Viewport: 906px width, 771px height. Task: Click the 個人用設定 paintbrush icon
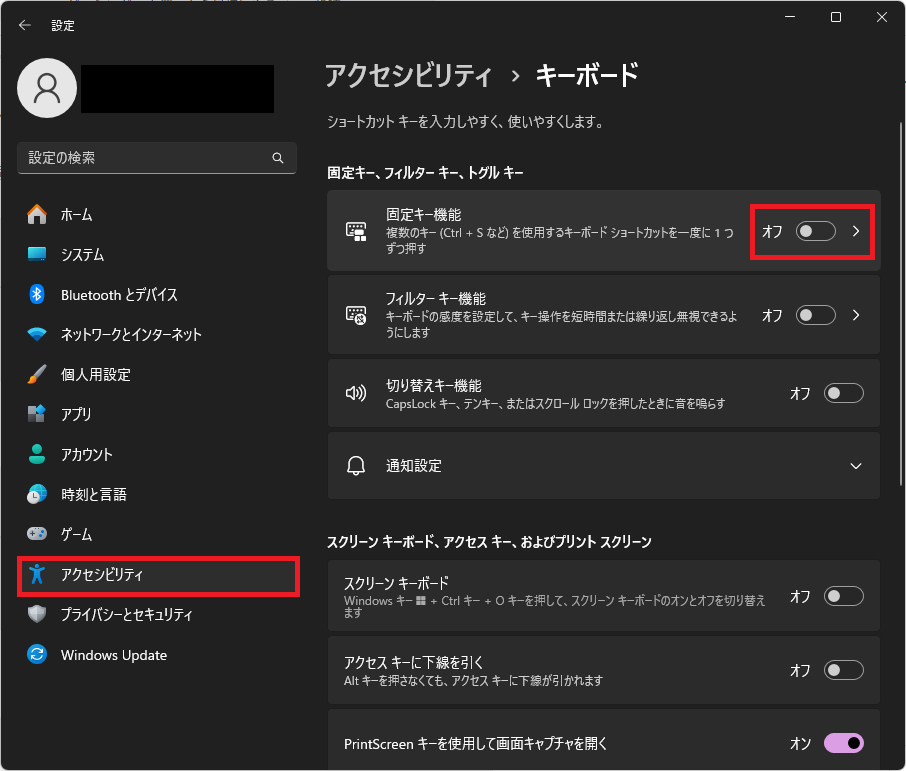tap(37, 375)
